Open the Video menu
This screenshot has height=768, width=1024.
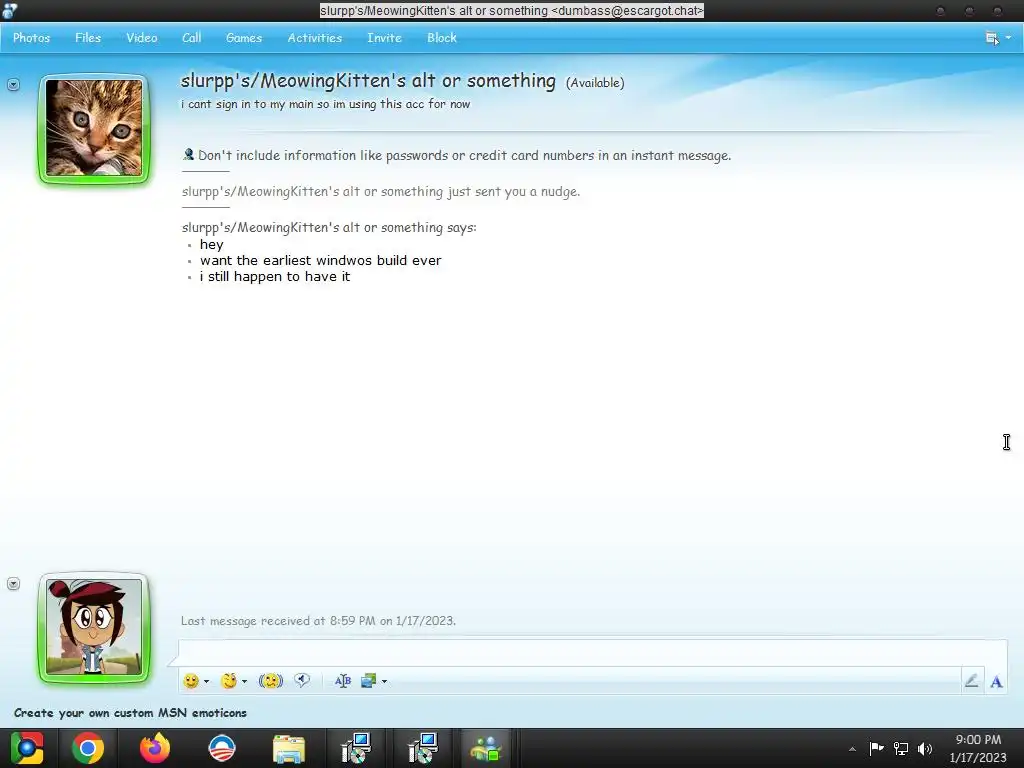pyautogui.click(x=142, y=38)
